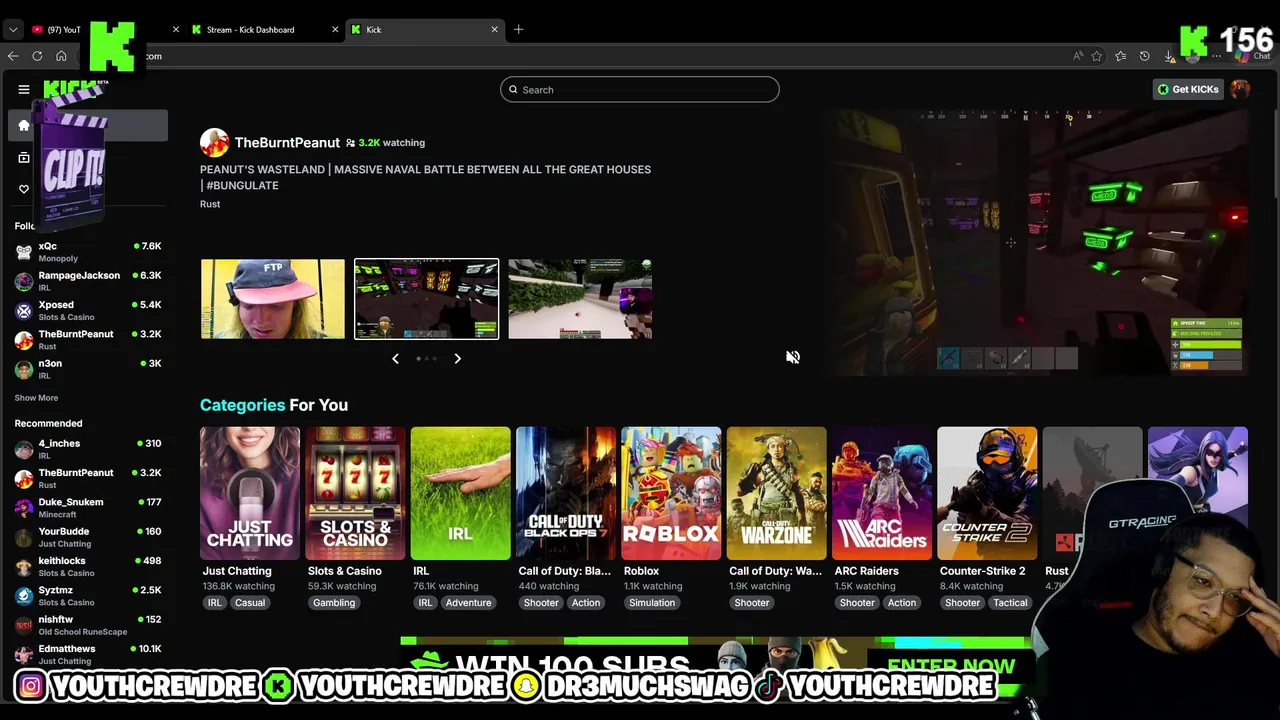The height and width of the screenshot is (720, 1280).
Task: Click the Categories For You heading
Action: [x=274, y=405]
